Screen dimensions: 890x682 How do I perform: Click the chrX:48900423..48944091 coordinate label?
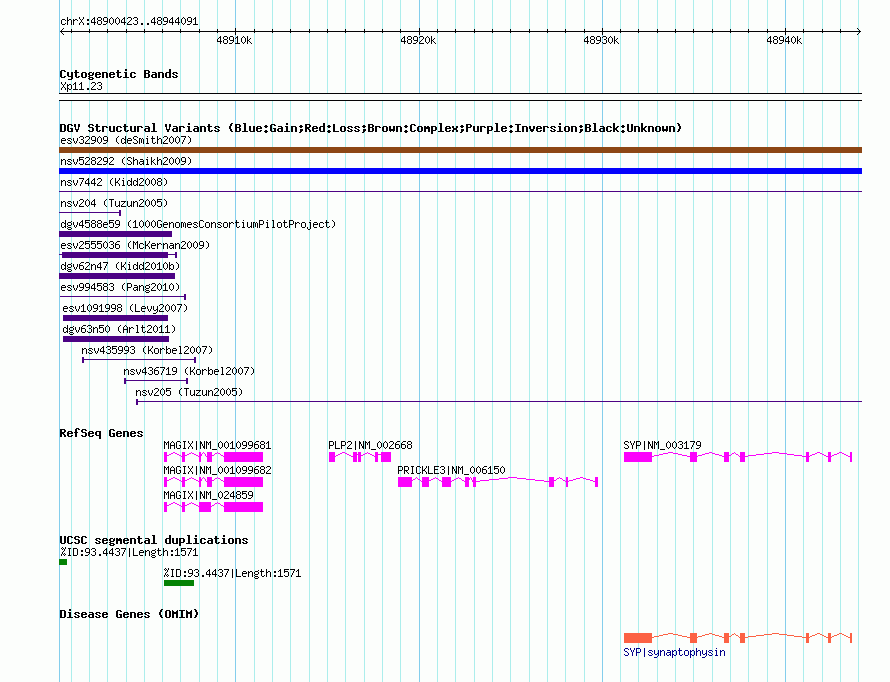pos(129,22)
